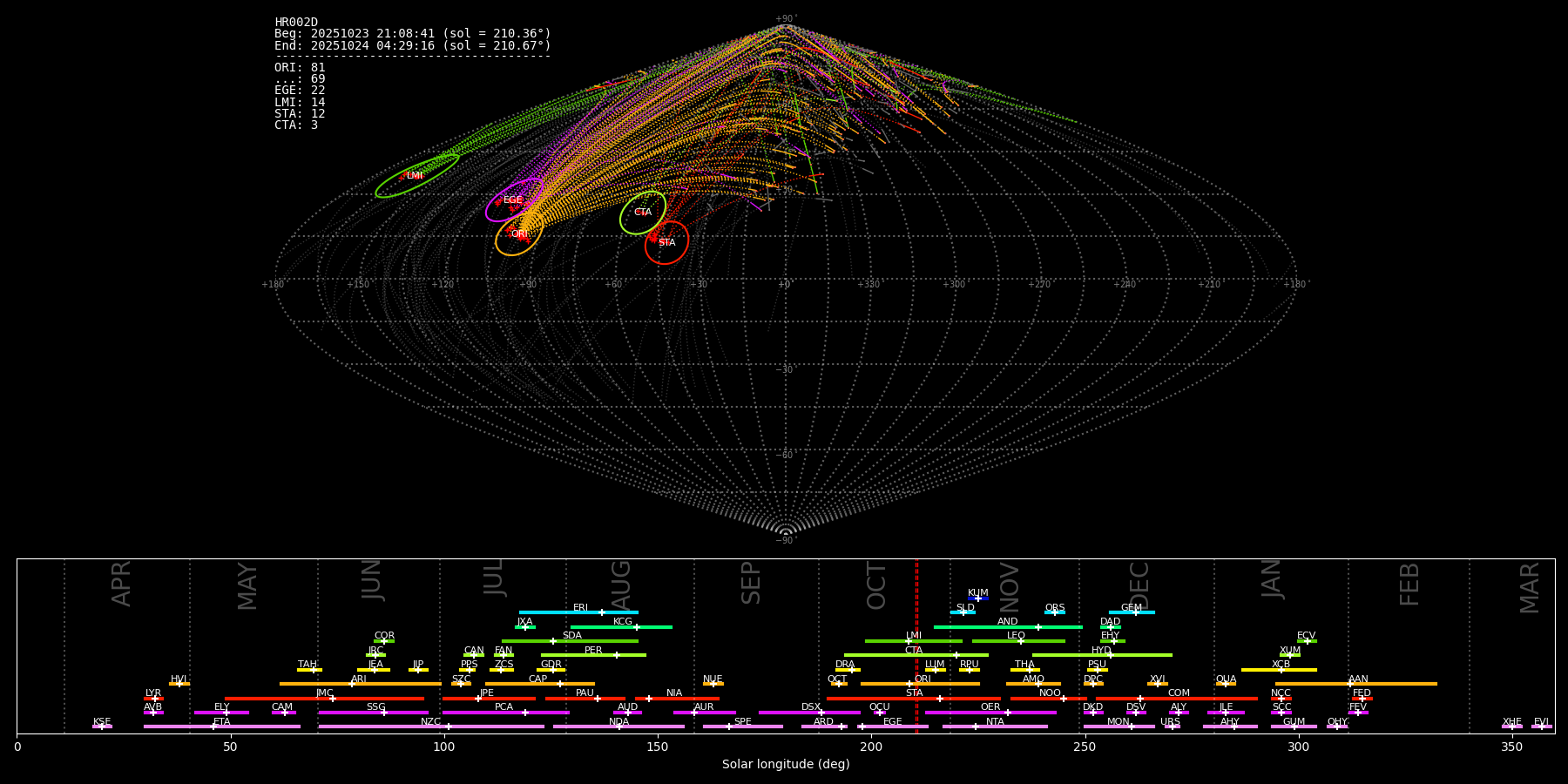This screenshot has height=784, width=1568.
Task: Click the LEO shower label in the timeline
Action: (1016, 636)
